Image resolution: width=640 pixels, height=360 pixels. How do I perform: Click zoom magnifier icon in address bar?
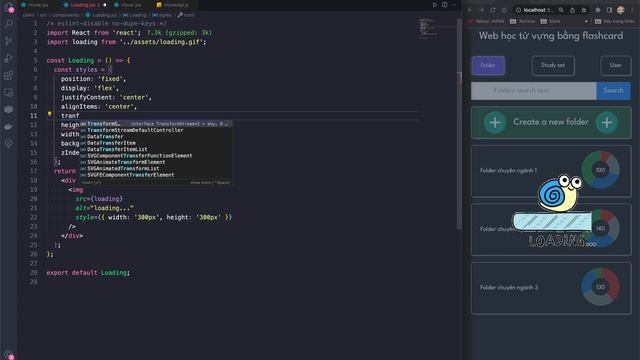(x=561, y=10)
